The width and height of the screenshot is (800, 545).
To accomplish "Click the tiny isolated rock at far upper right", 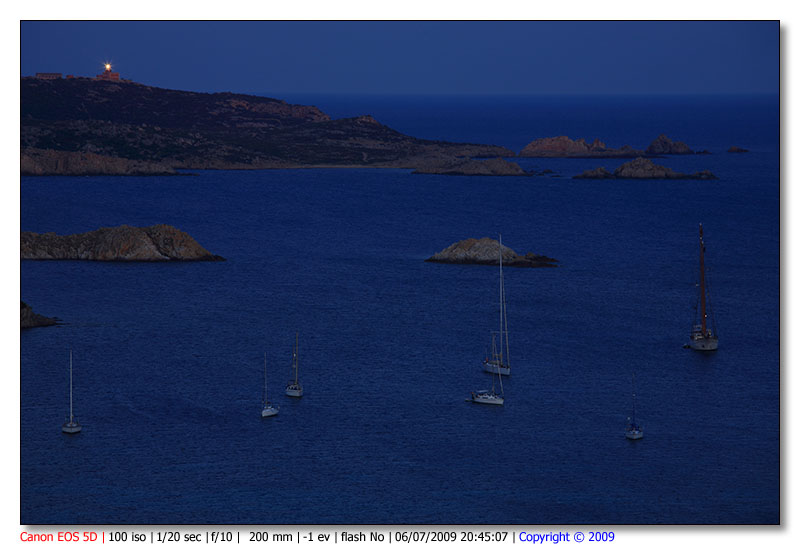I will pyautogui.click(x=737, y=150).
